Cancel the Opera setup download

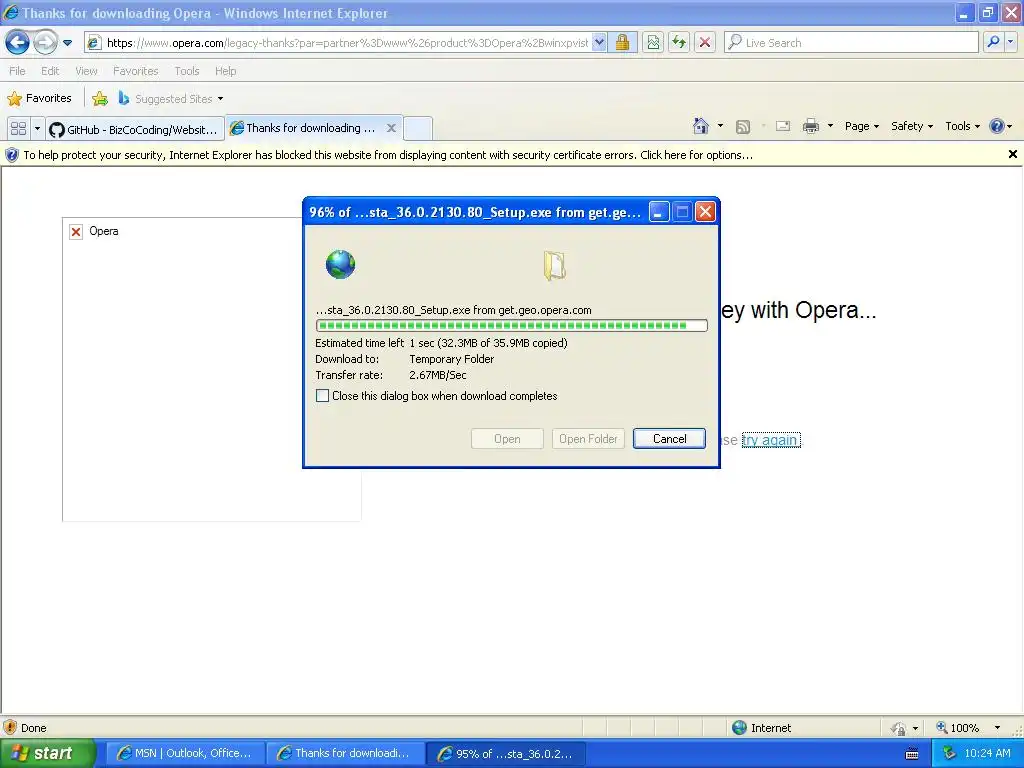click(669, 439)
